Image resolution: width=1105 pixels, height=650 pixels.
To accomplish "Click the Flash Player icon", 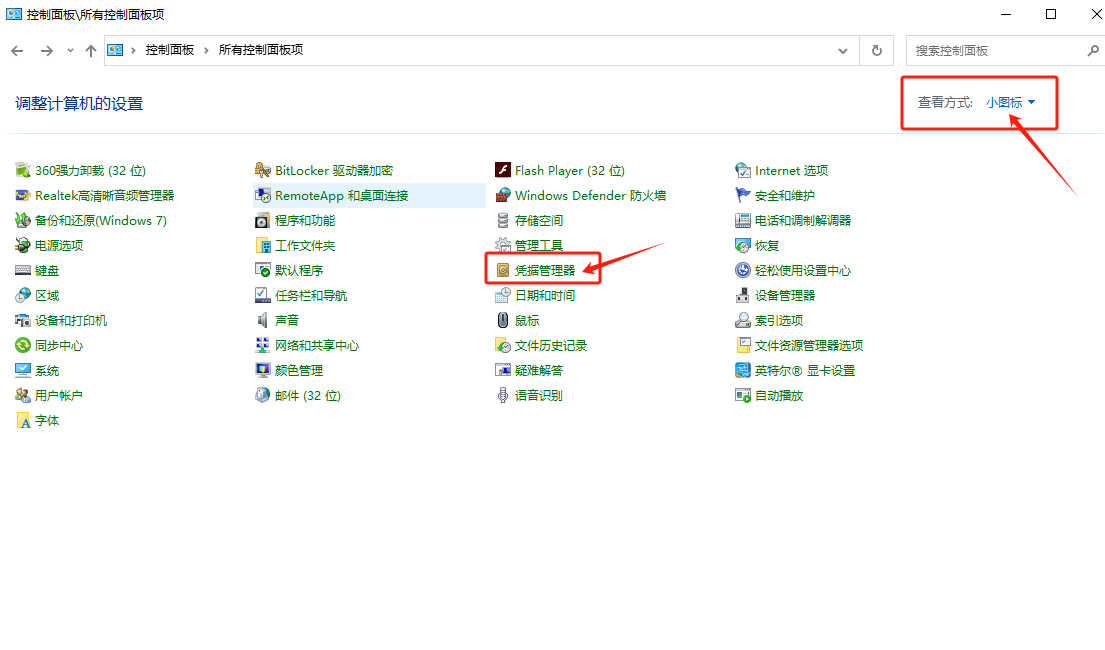I will pos(502,171).
